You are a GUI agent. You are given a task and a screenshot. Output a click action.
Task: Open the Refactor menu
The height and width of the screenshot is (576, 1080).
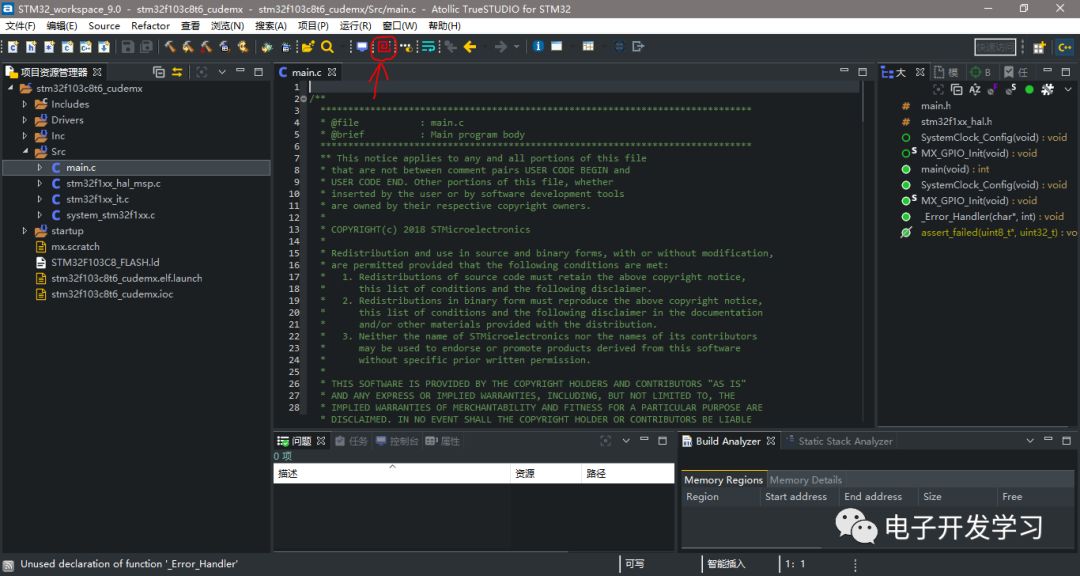pos(150,25)
